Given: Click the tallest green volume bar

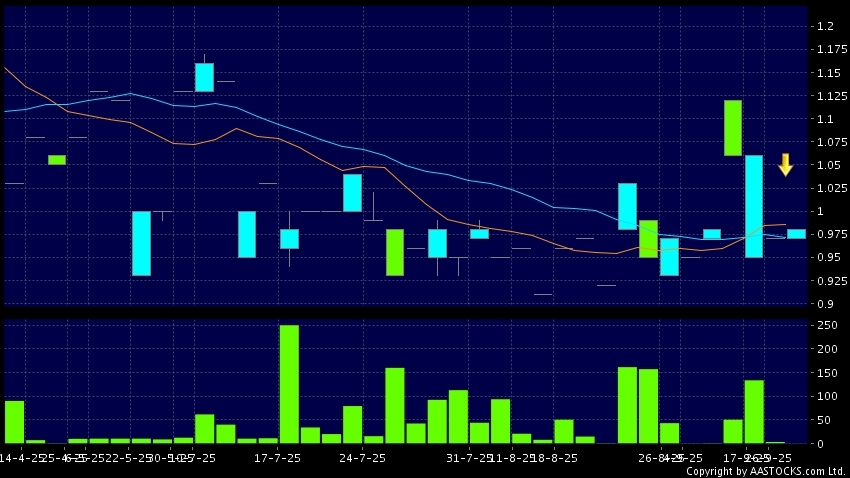Looking at the screenshot, I should [x=289, y=384].
